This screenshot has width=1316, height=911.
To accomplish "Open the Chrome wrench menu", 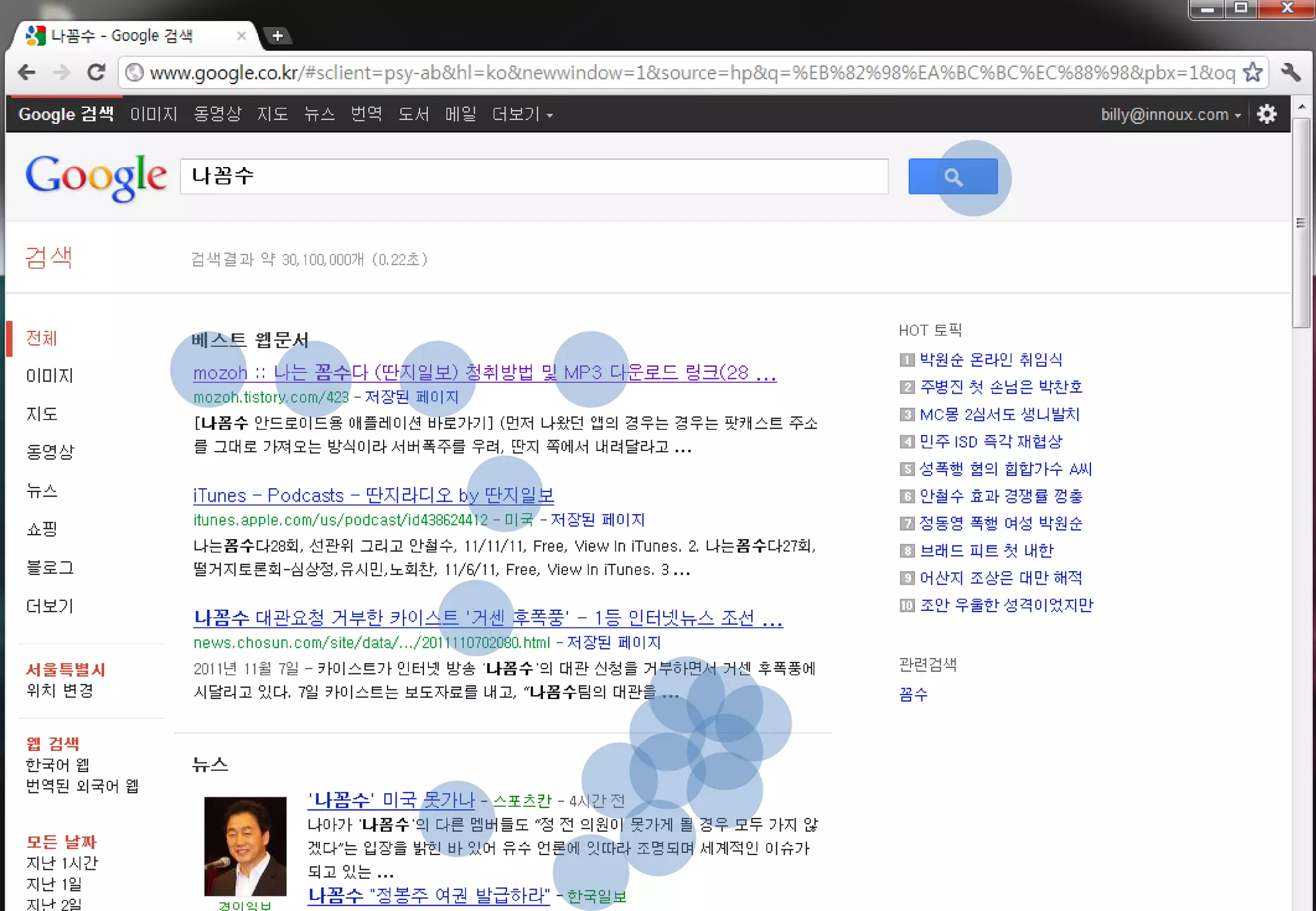I will 1290,73.
